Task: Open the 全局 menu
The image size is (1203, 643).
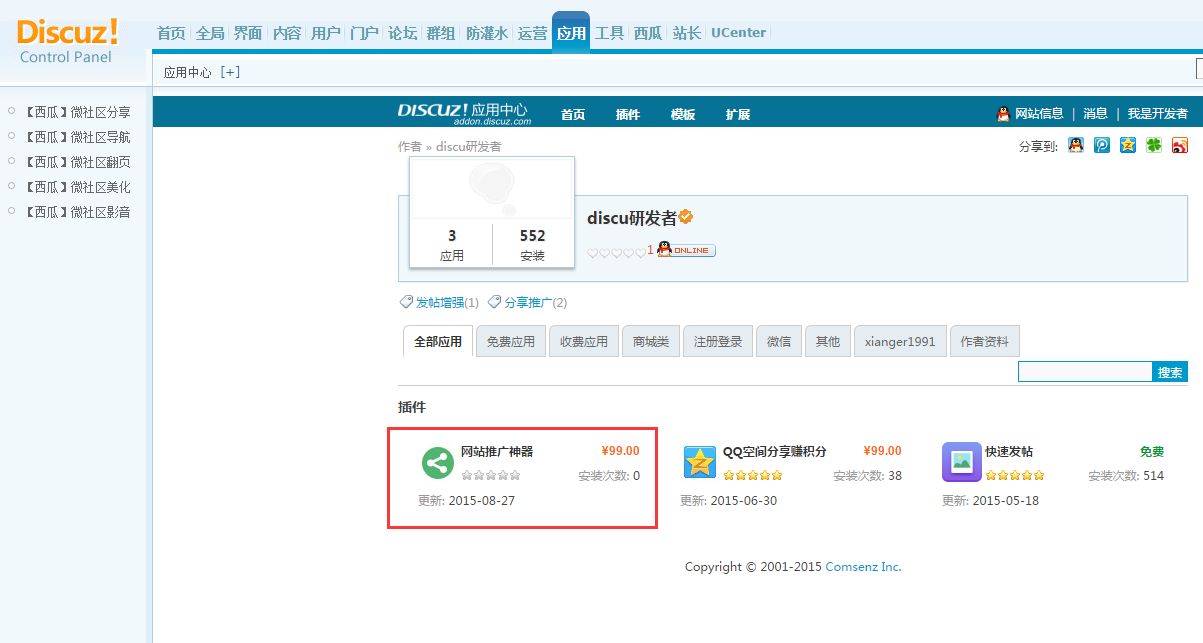Action: [x=210, y=33]
